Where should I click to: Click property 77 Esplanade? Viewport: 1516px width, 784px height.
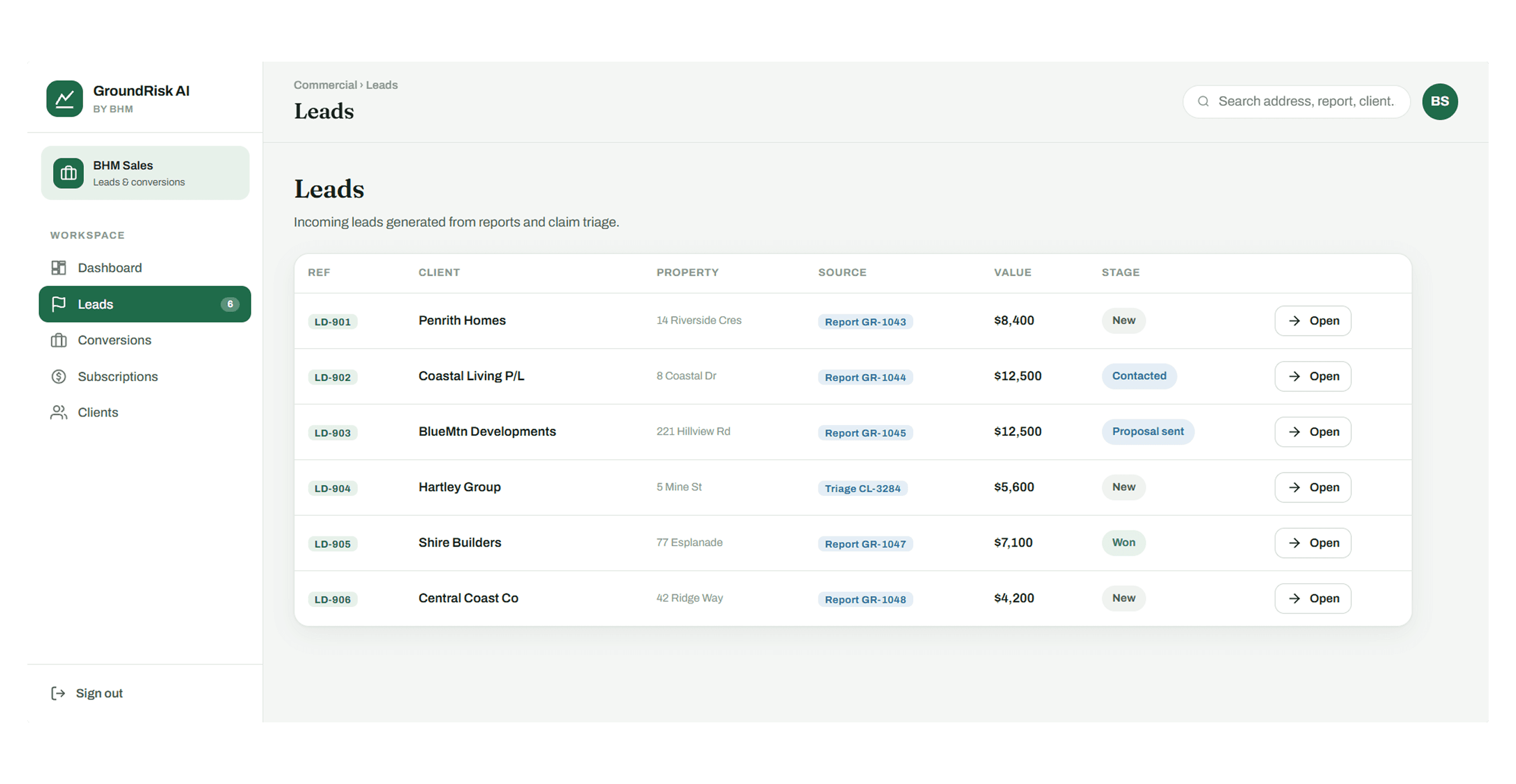point(689,542)
